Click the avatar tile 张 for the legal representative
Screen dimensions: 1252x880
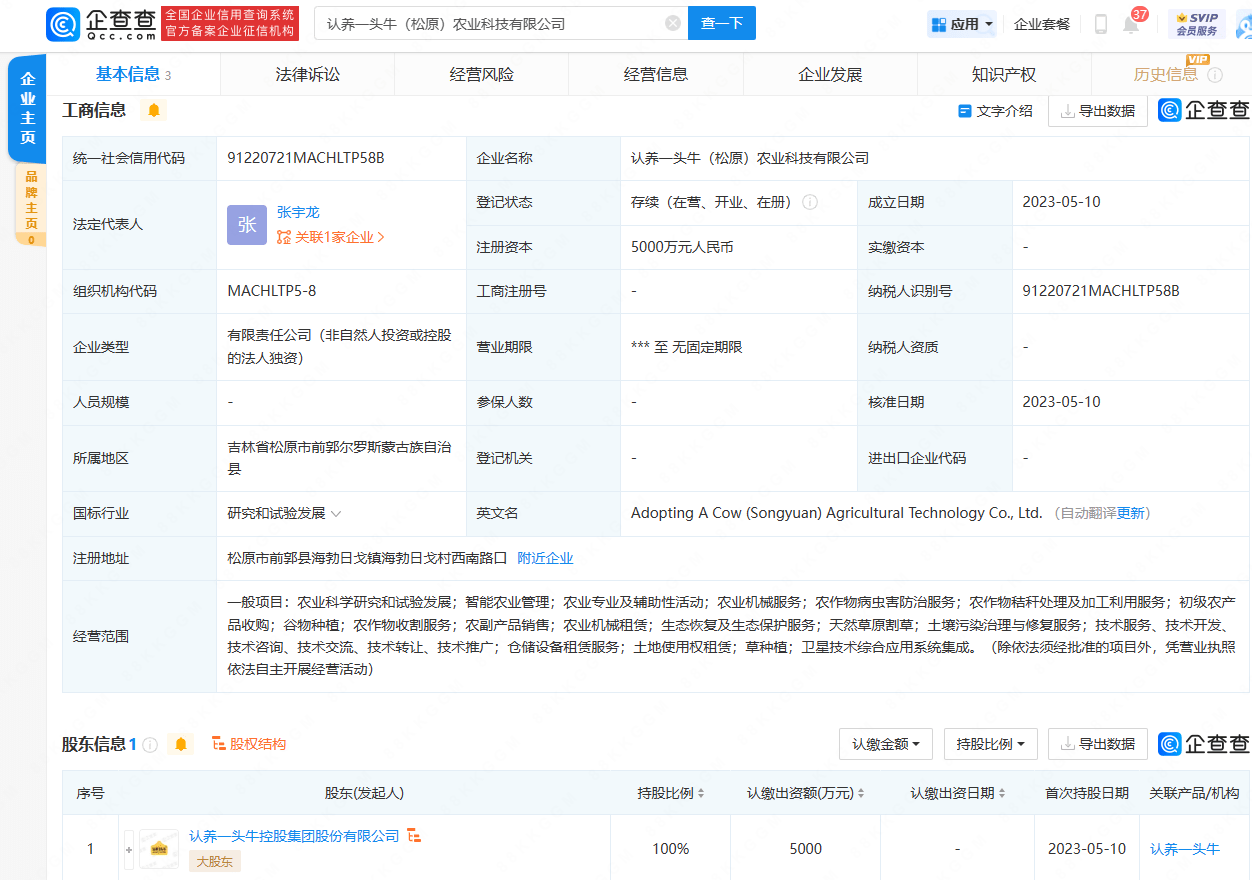[247, 225]
